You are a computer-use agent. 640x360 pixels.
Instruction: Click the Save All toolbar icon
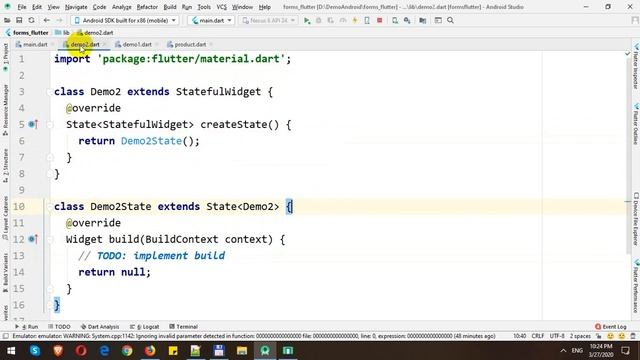pyautogui.click(x=19, y=20)
